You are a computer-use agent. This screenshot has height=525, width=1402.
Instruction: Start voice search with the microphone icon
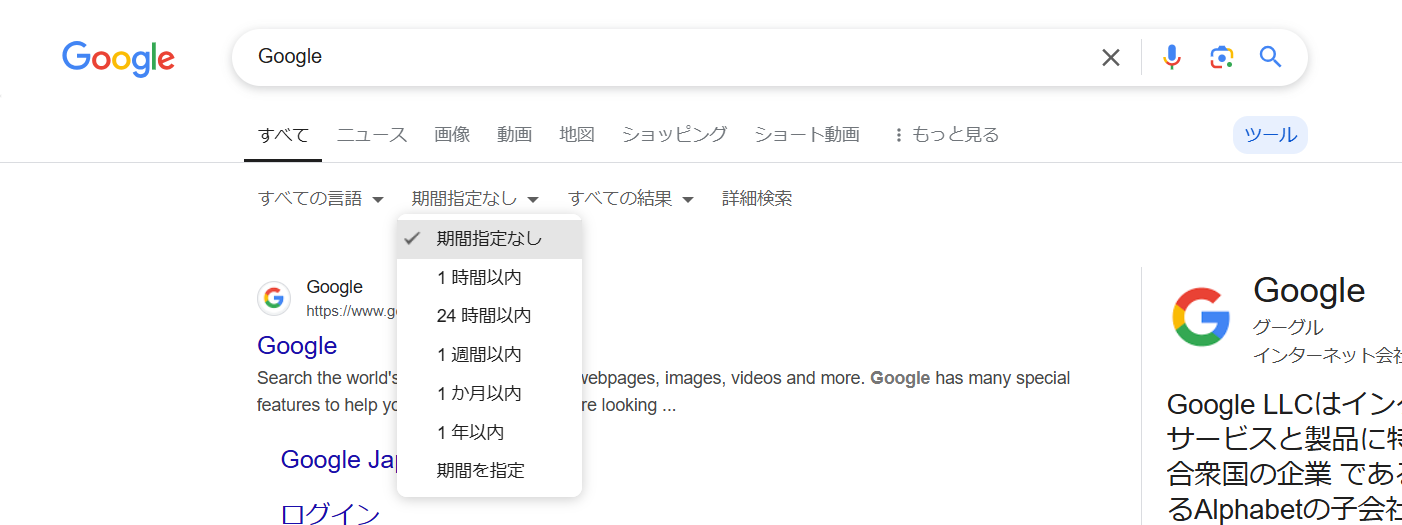(1172, 57)
